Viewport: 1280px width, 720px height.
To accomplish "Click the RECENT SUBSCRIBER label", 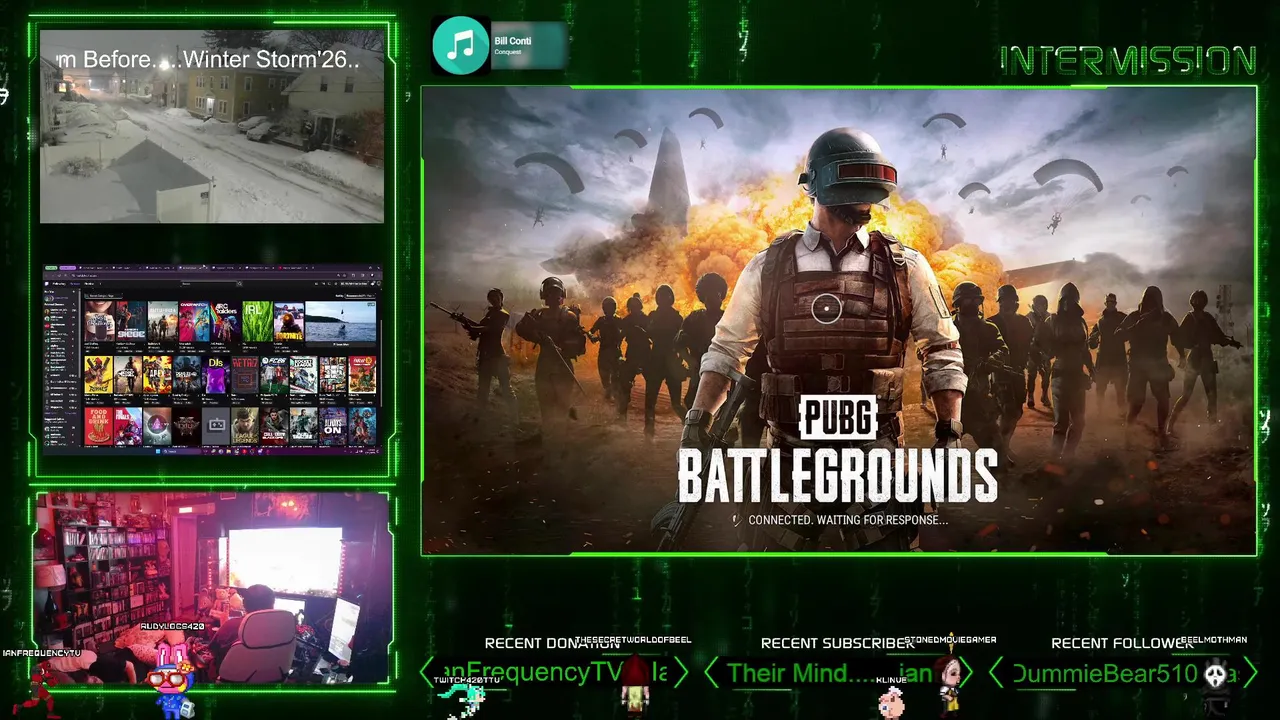I will point(837,644).
